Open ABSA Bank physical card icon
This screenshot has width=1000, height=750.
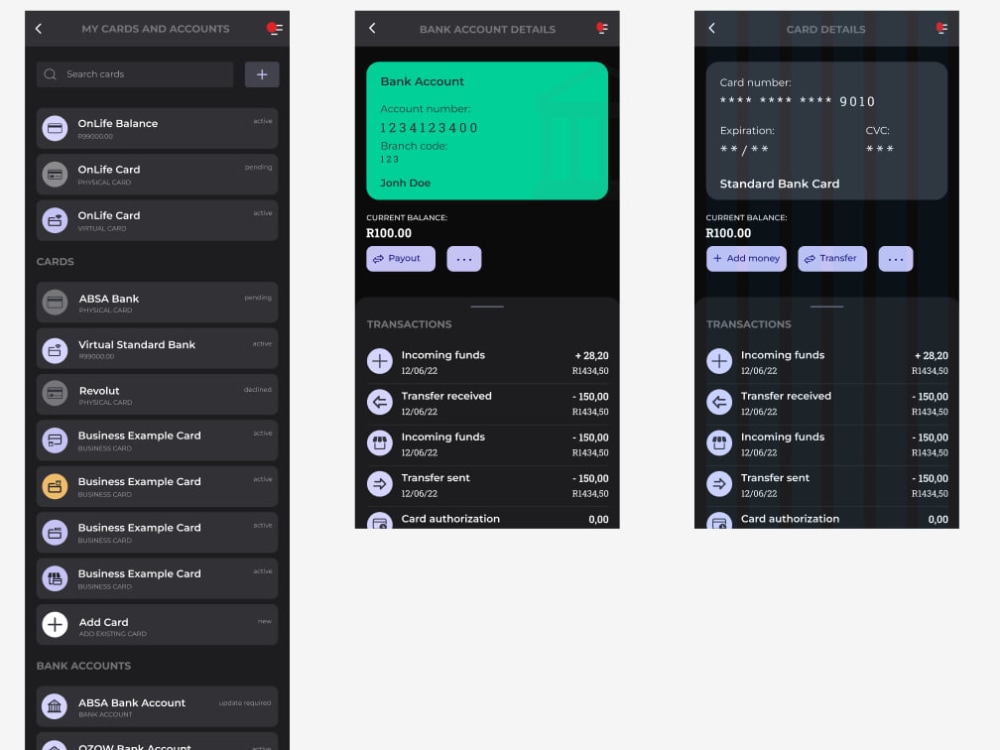pos(55,302)
